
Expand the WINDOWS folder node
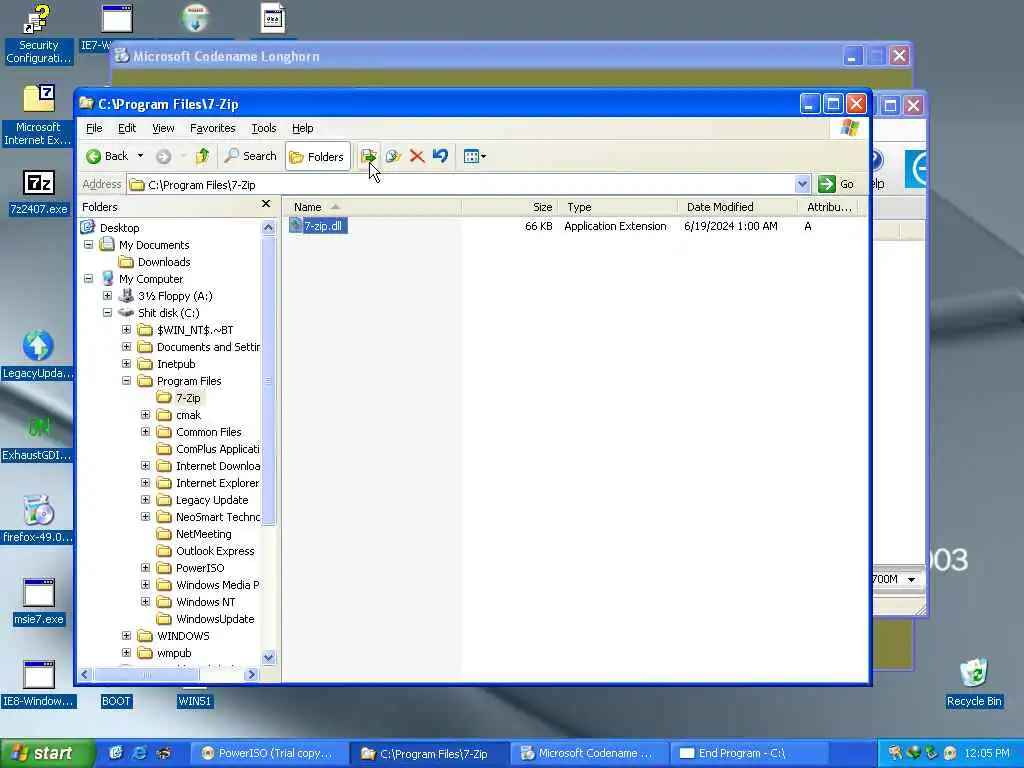pyautogui.click(x=127, y=635)
